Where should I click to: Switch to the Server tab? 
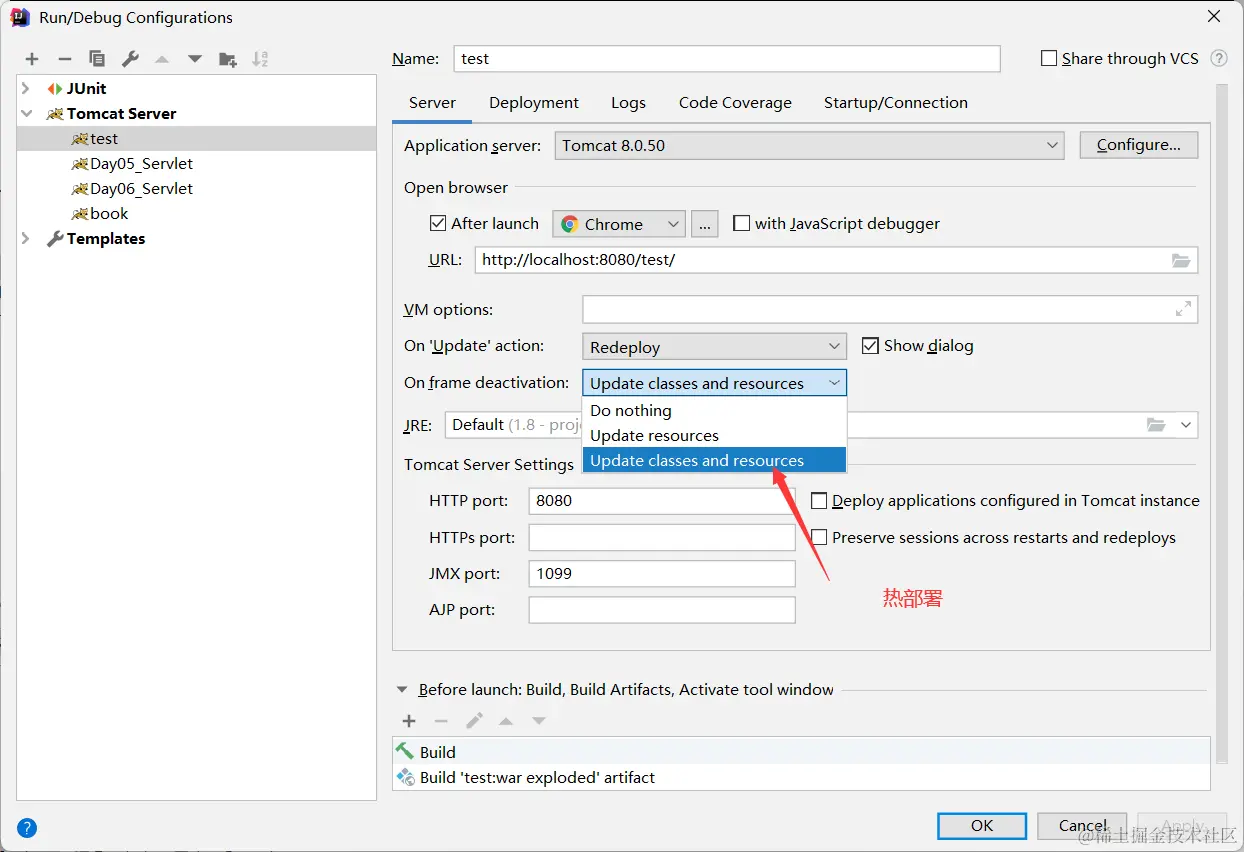coord(432,103)
